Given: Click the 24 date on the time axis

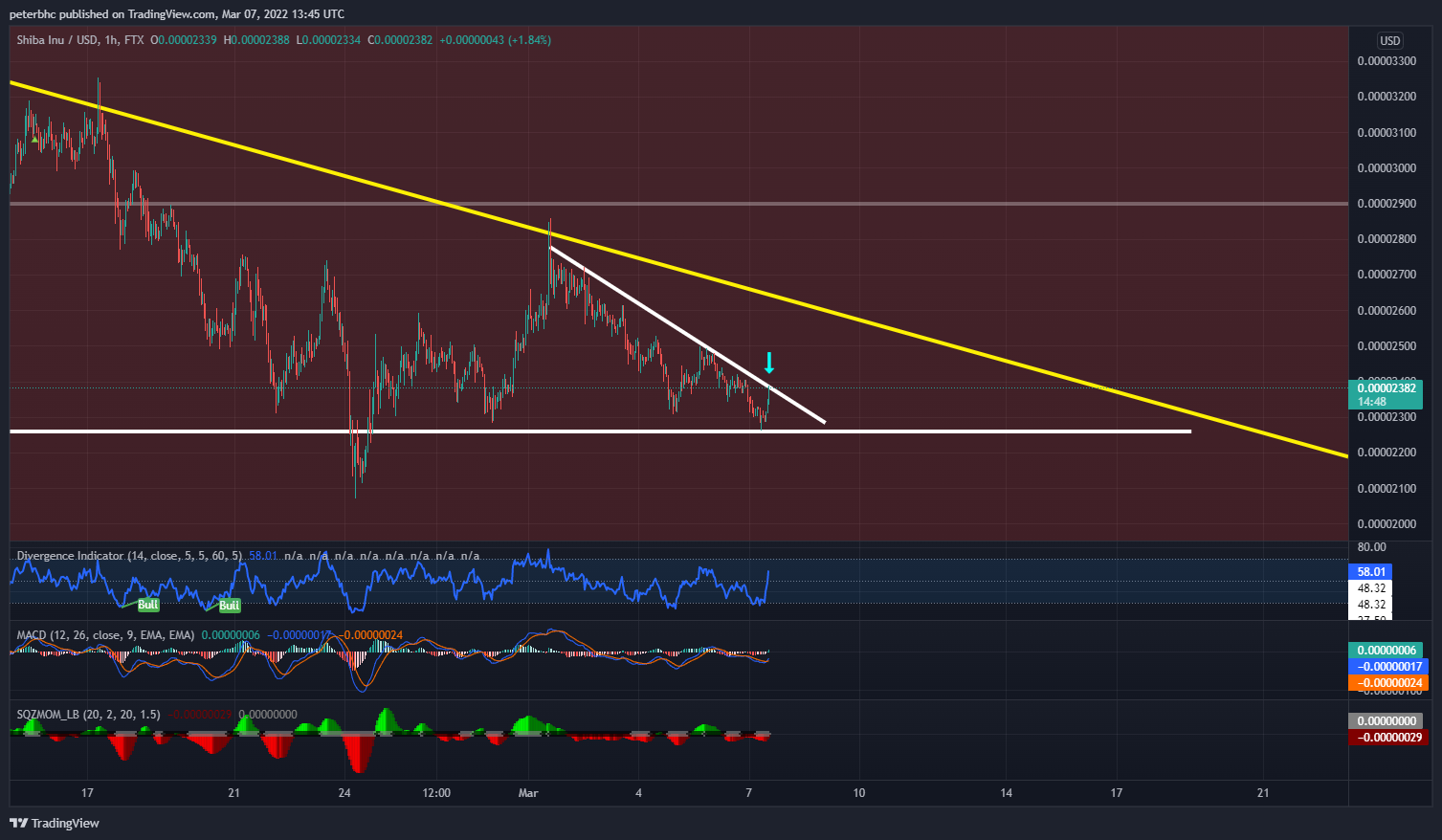Looking at the screenshot, I should (x=344, y=793).
